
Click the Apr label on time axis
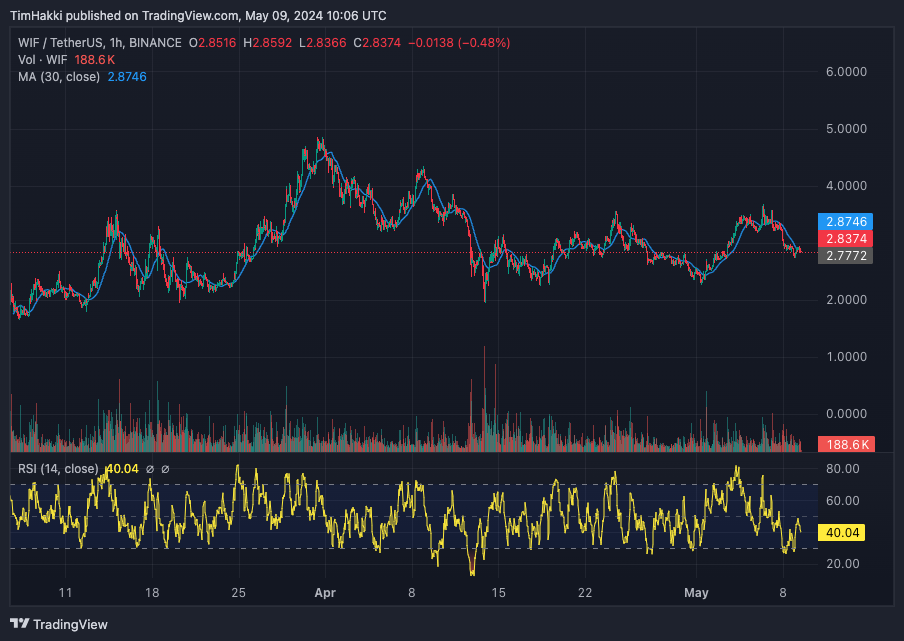click(325, 593)
